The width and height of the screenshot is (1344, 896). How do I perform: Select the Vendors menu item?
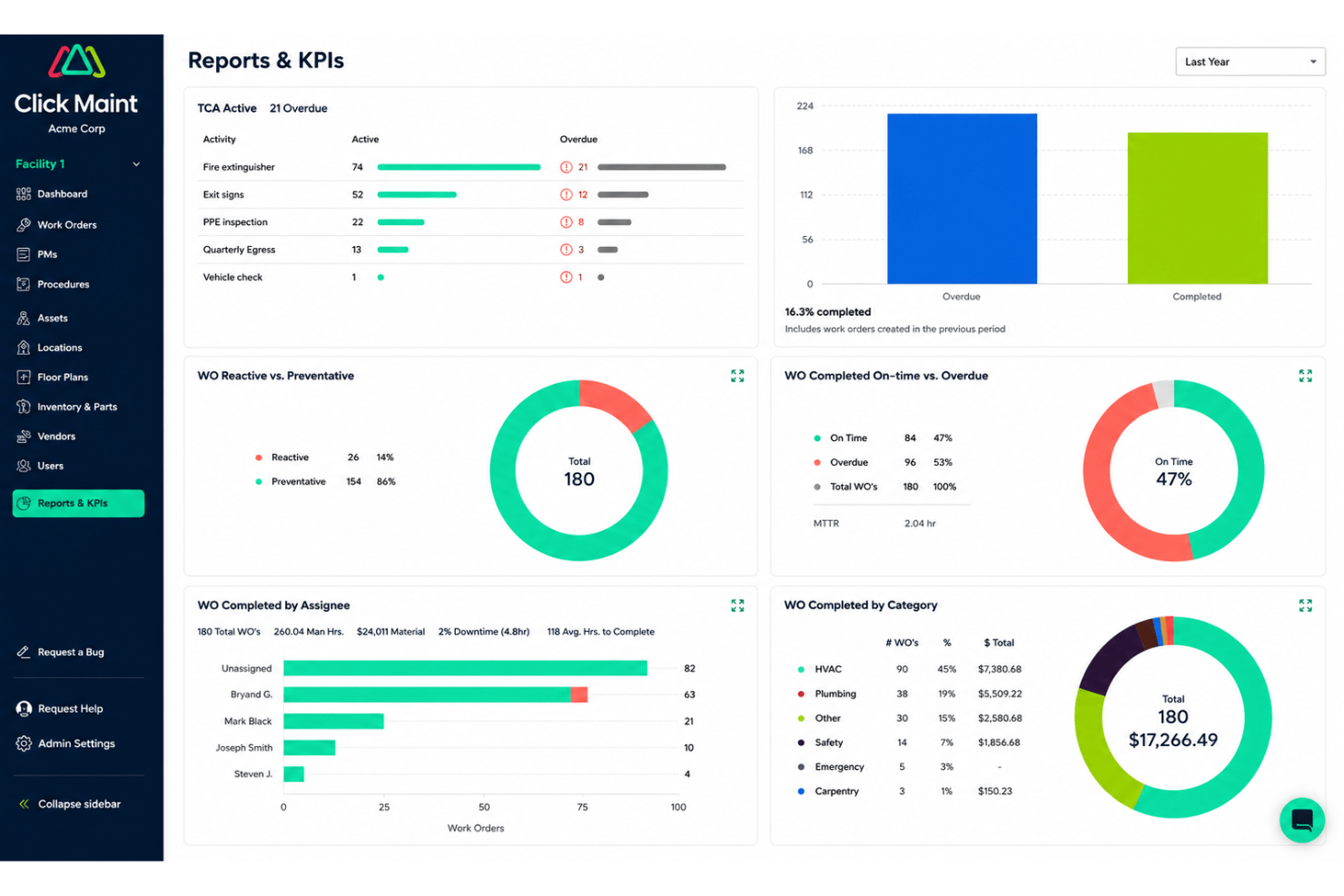coord(56,437)
